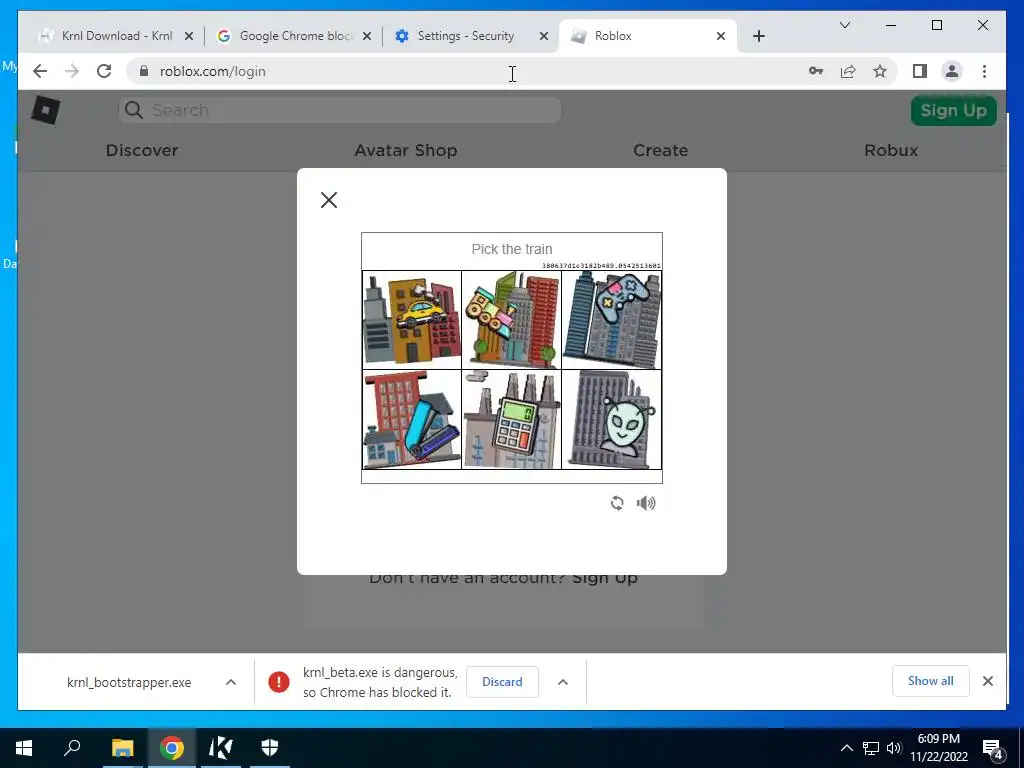Open the notification center
The height and width of the screenshot is (768, 1024).
pyautogui.click(x=993, y=748)
